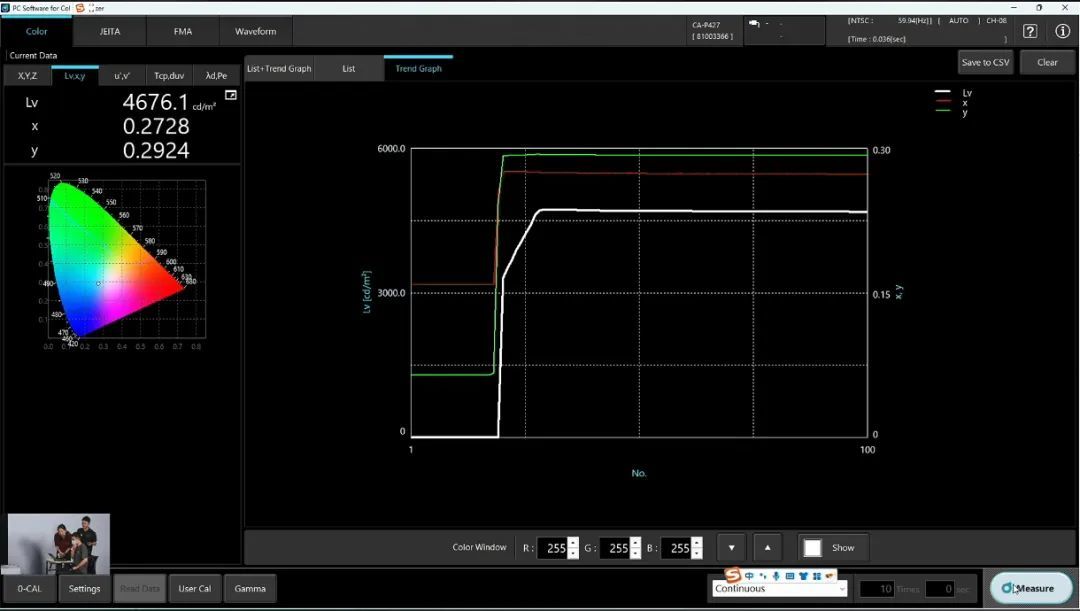This screenshot has height=611, width=1080.
Task: Click the help question mark icon
Action: click(x=1030, y=31)
